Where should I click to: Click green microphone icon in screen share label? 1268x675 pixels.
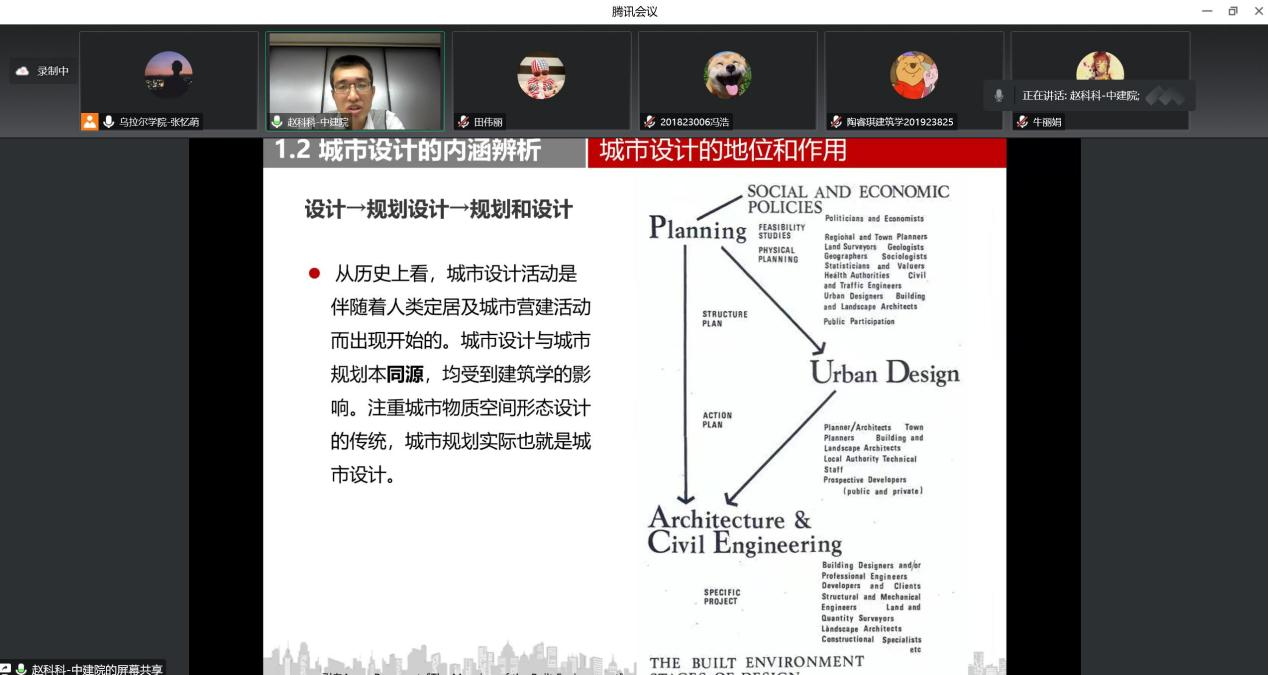[21, 669]
